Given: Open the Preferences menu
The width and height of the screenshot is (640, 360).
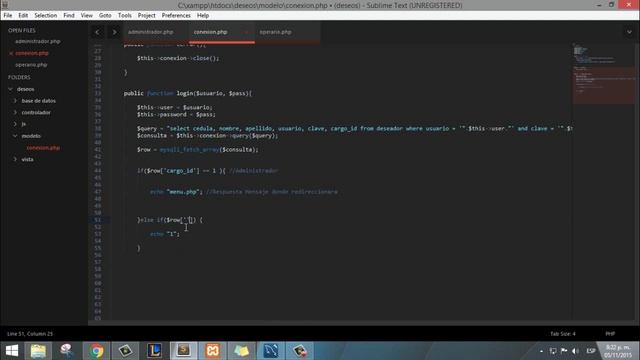Looking at the screenshot, I should pyautogui.click(x=176, y=16).
